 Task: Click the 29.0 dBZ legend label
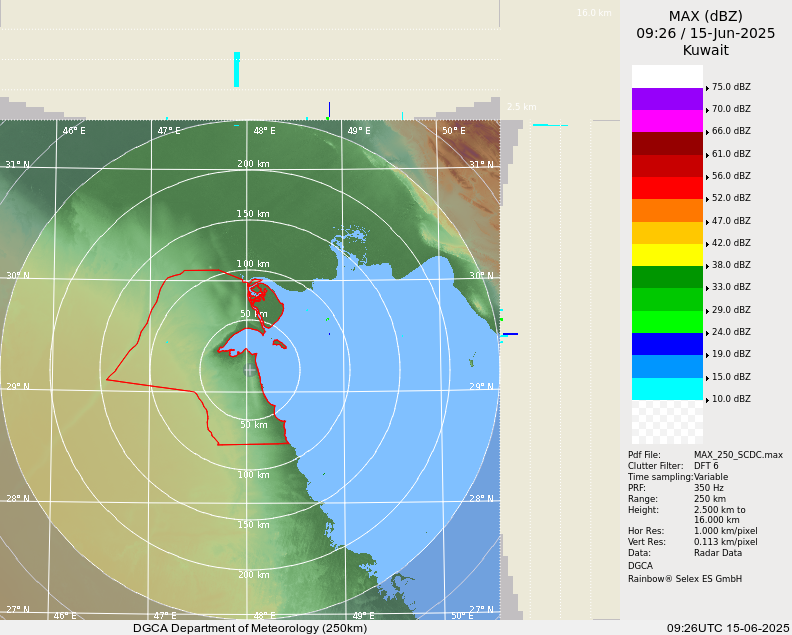[731, 310]
